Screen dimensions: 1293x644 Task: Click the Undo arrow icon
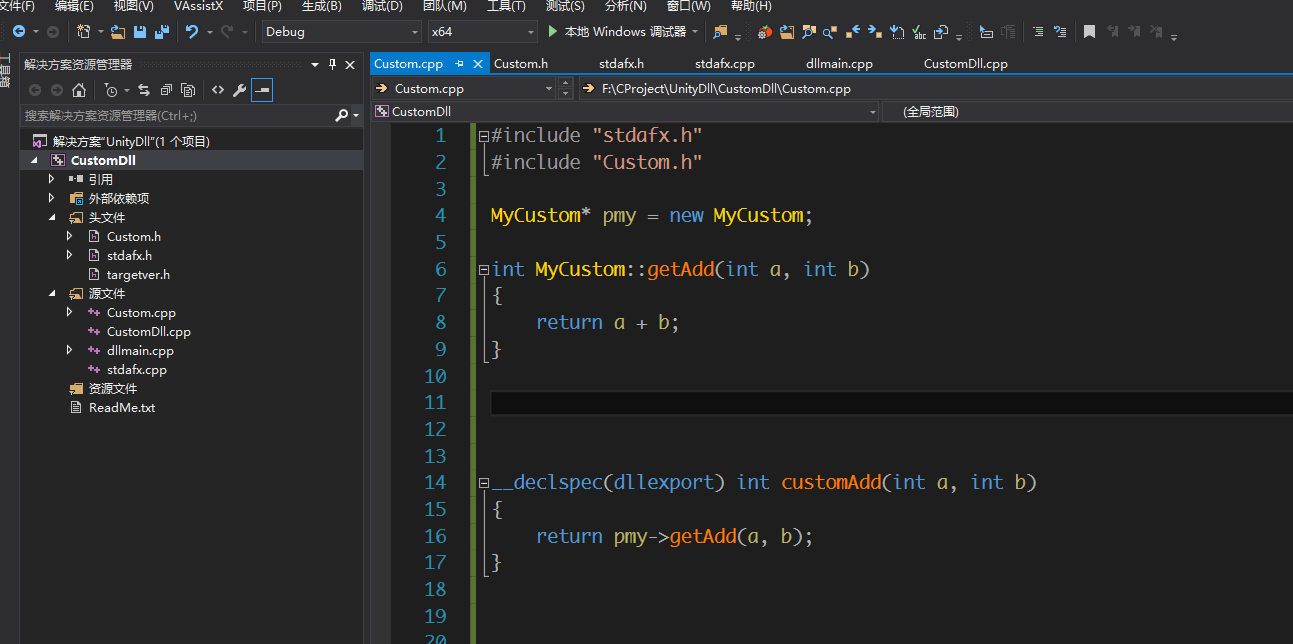click(191, 32)
